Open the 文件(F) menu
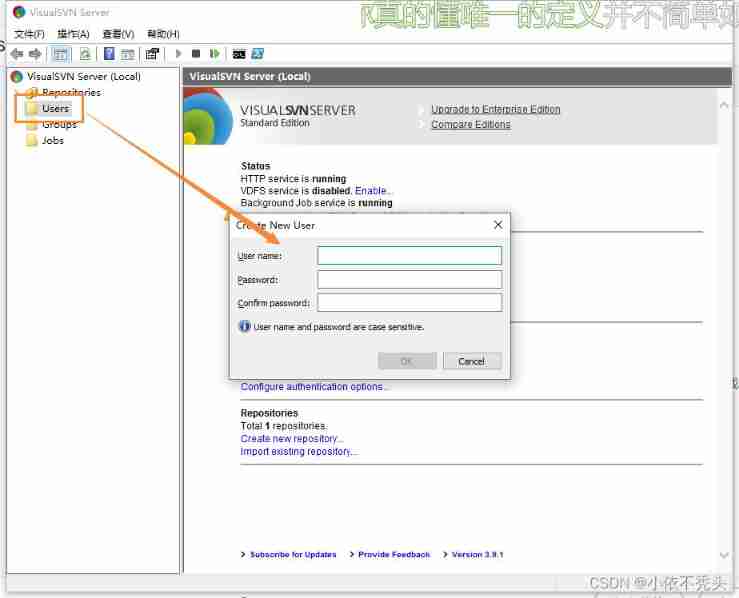This screenshot has width=739, height=598. 29,34
